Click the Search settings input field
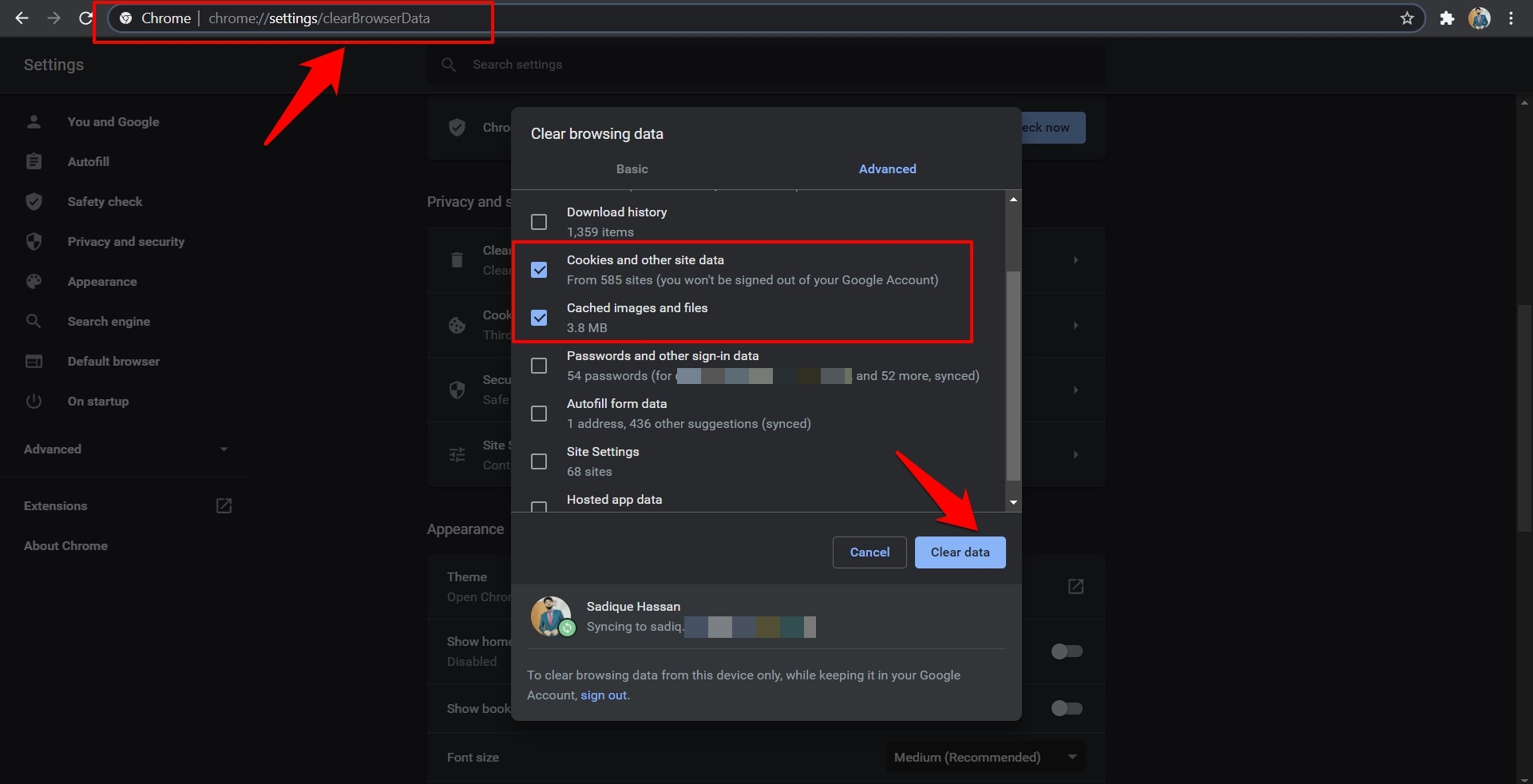Screen dimensions: 1533x784 click(766, 65)
